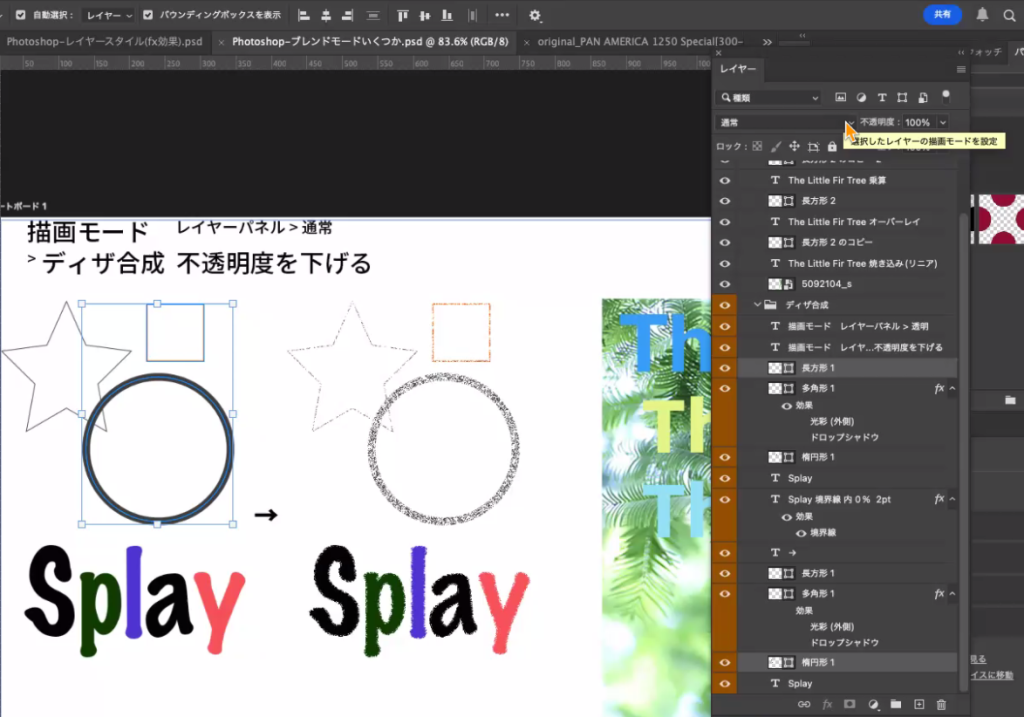The width and height of the screenshot is (1024, 717).
Task: Switch to original_PAN AMERICA 1250 document tab
Action: (x=640, y=42)
